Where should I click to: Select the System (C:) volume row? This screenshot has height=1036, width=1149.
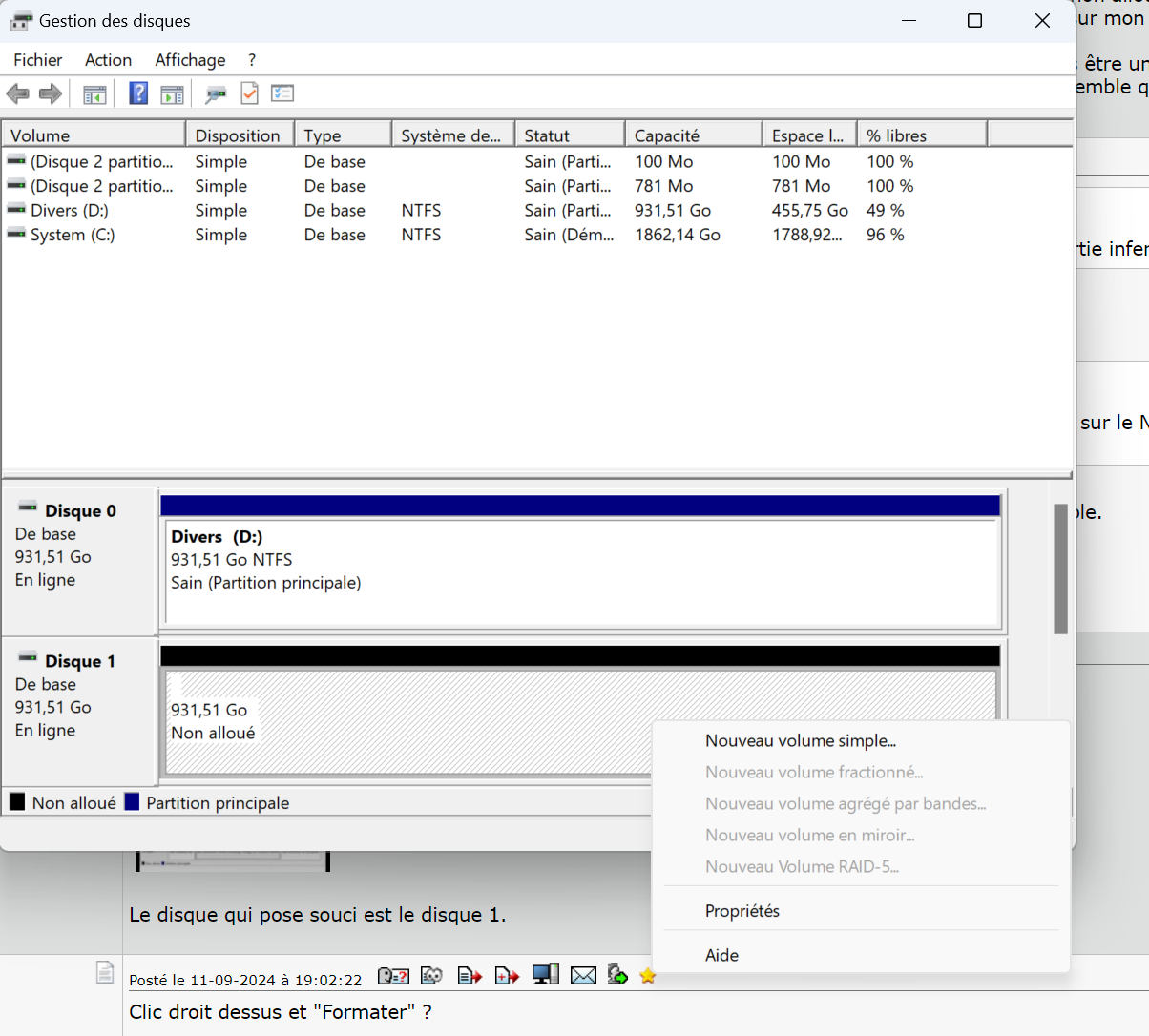[x=73, y=235]
